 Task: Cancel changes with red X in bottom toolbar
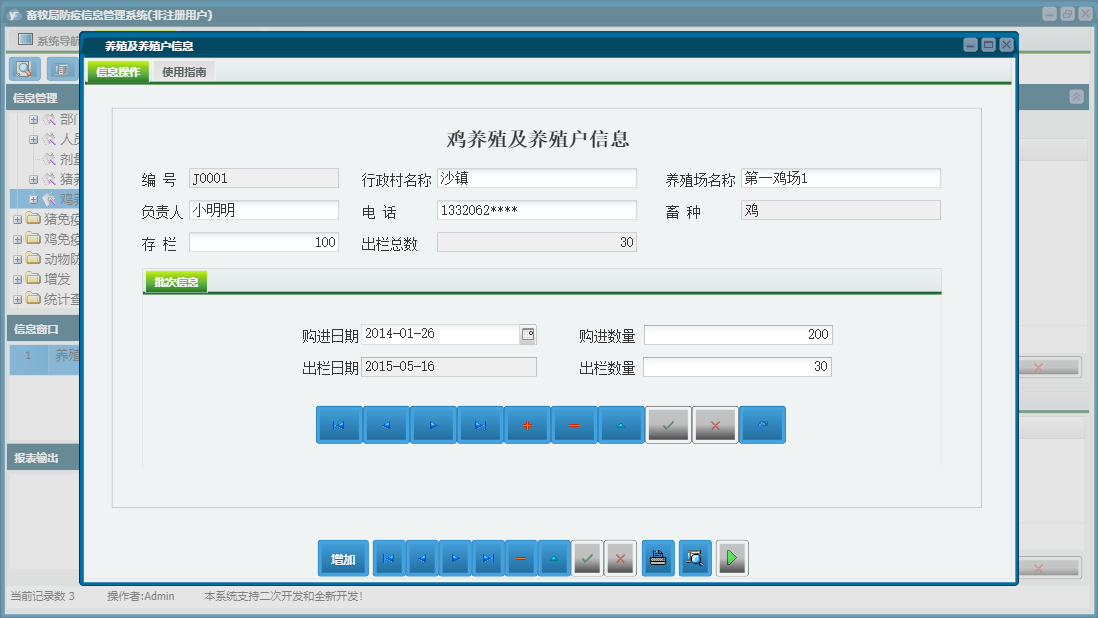[x=620, y=559]
